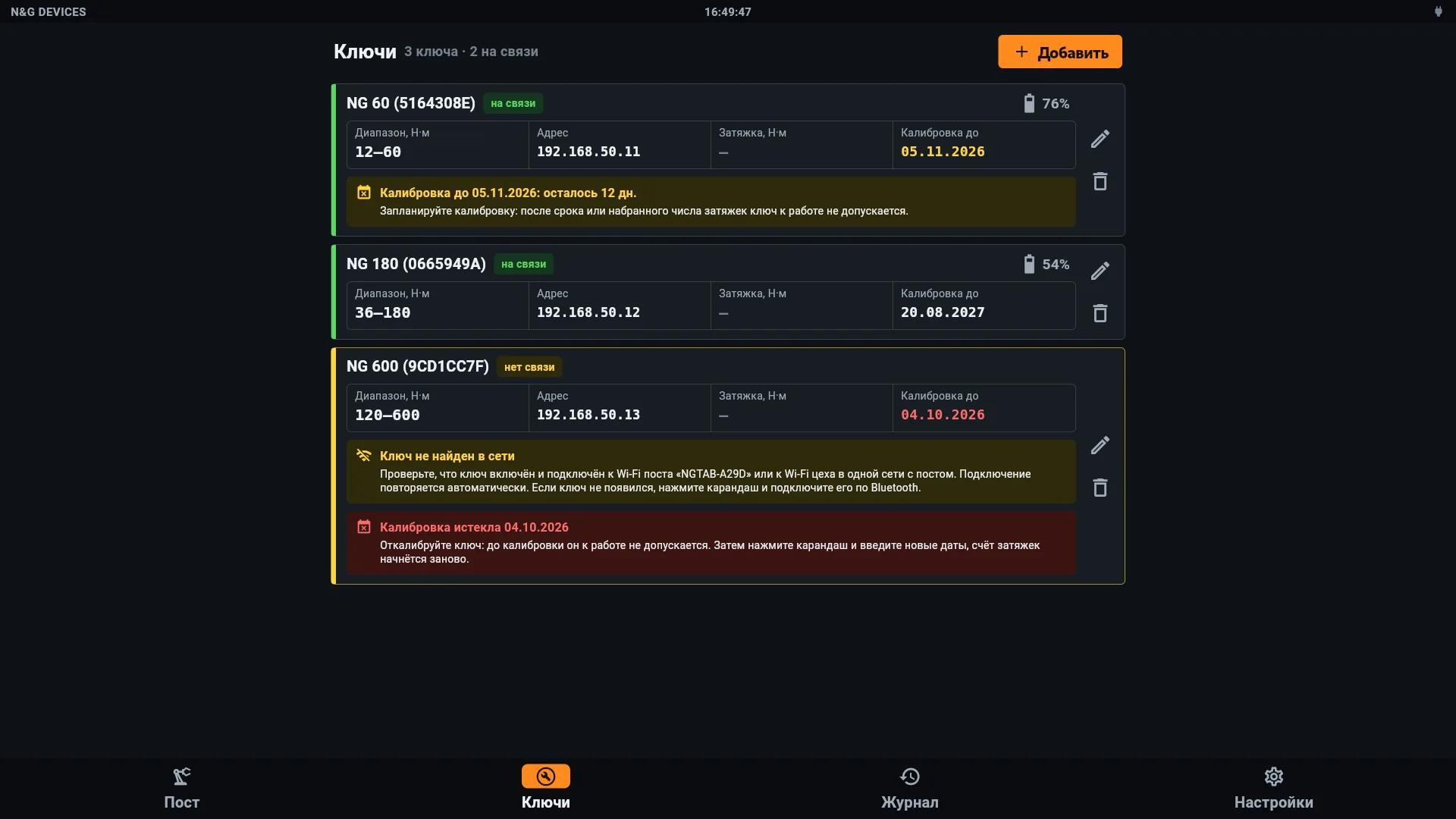Click the range value 36–180

(383, 312)
